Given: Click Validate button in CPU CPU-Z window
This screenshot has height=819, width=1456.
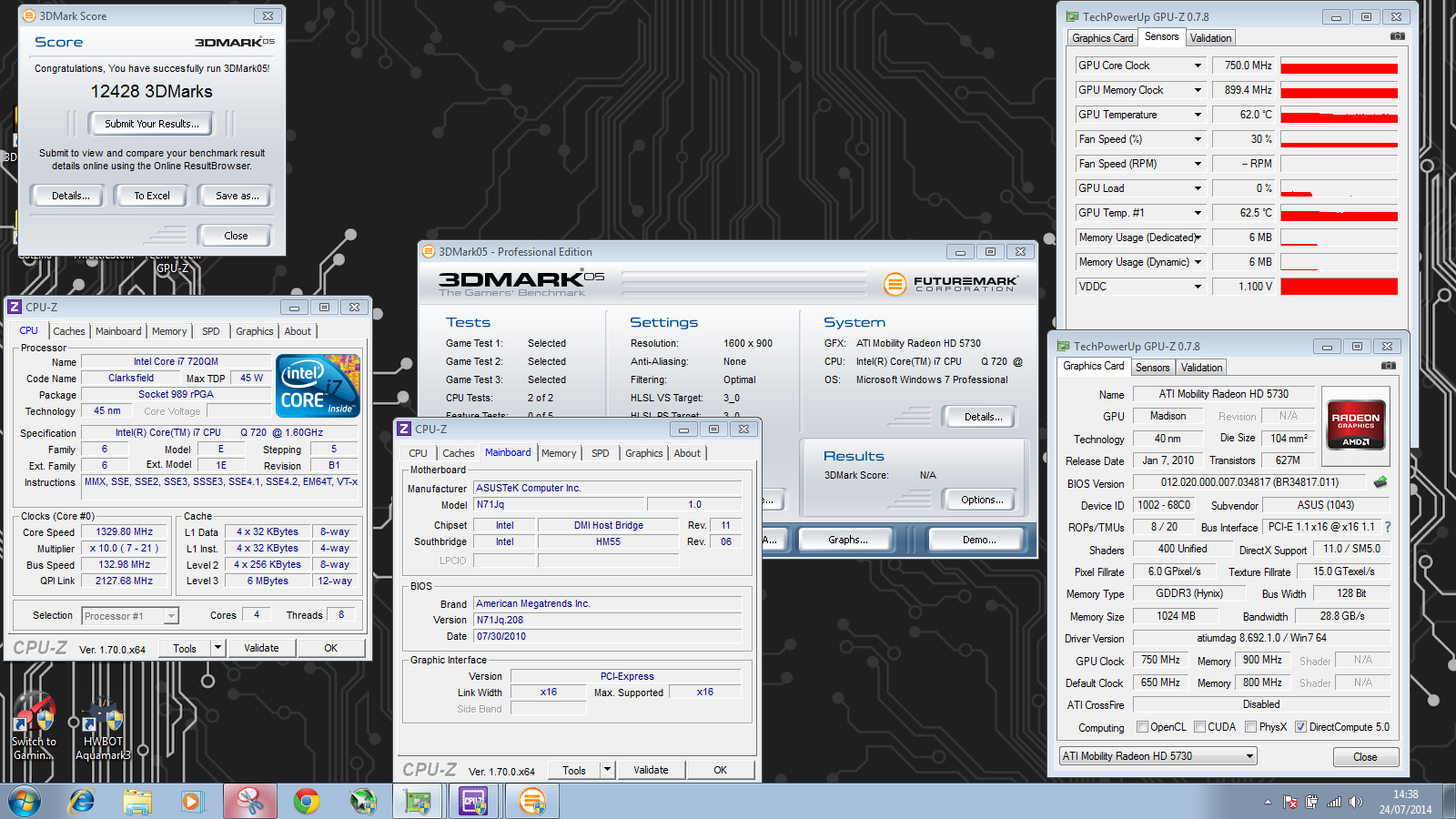Looking at the screenshot, I should (x=261, y=648).
